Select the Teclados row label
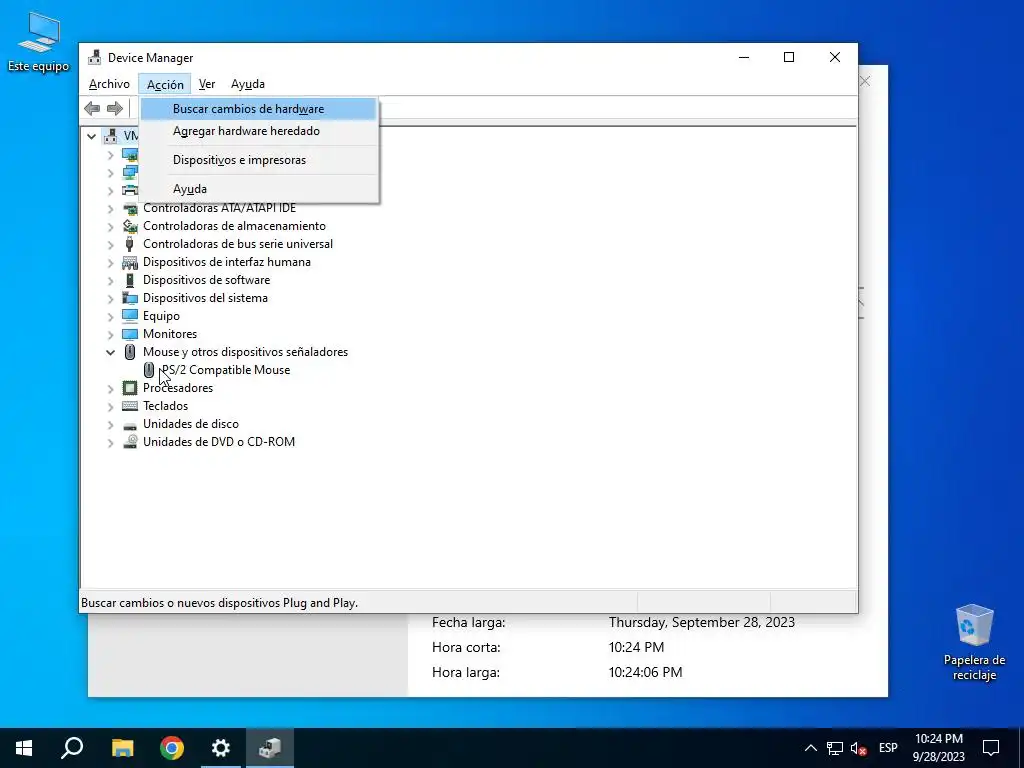 click(165, 406)
